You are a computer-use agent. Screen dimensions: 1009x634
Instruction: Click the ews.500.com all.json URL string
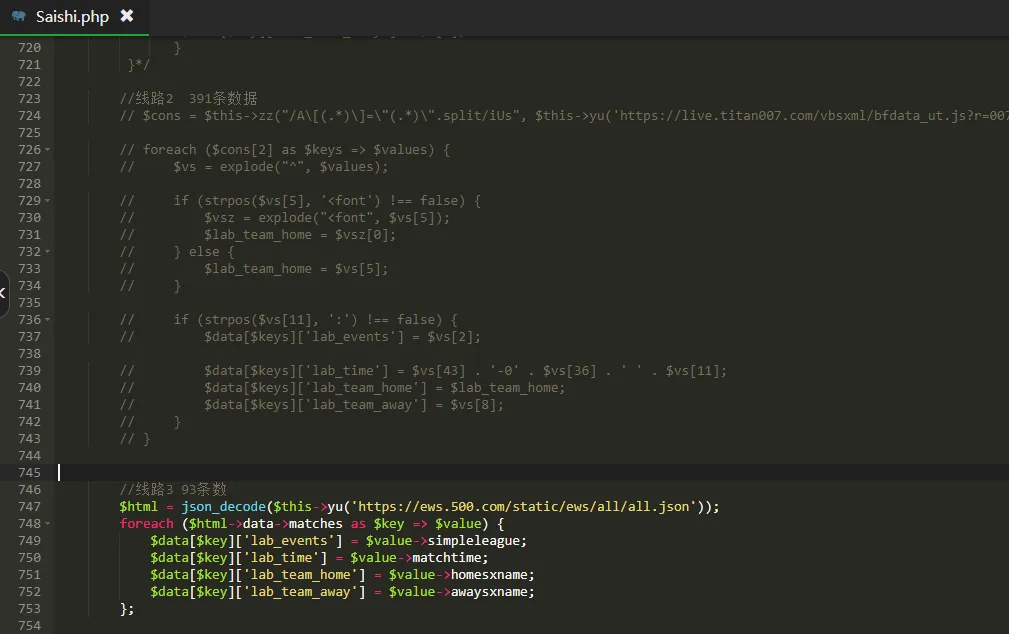523,507
